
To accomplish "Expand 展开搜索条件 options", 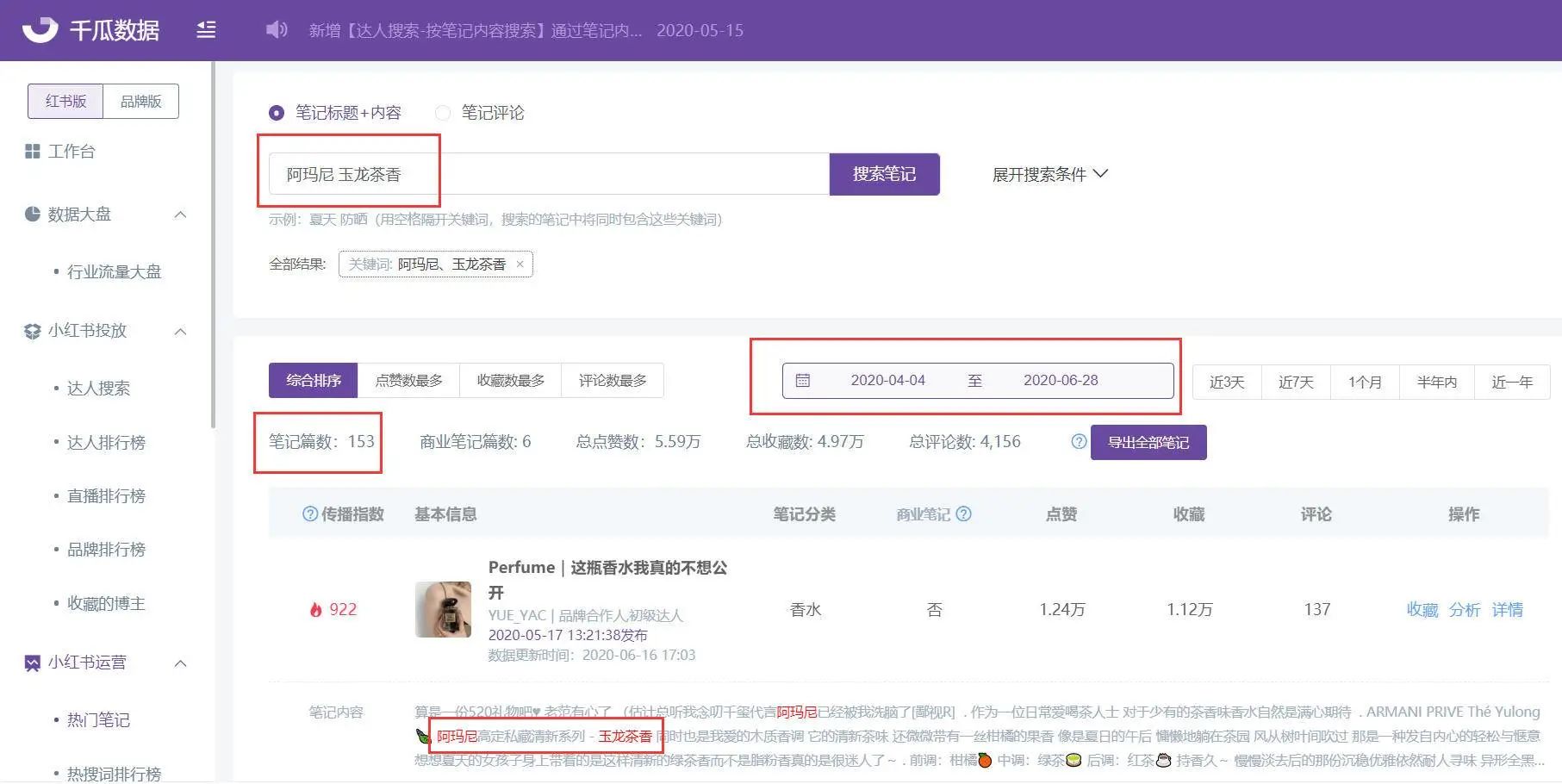I will (x=1049, y=174).
